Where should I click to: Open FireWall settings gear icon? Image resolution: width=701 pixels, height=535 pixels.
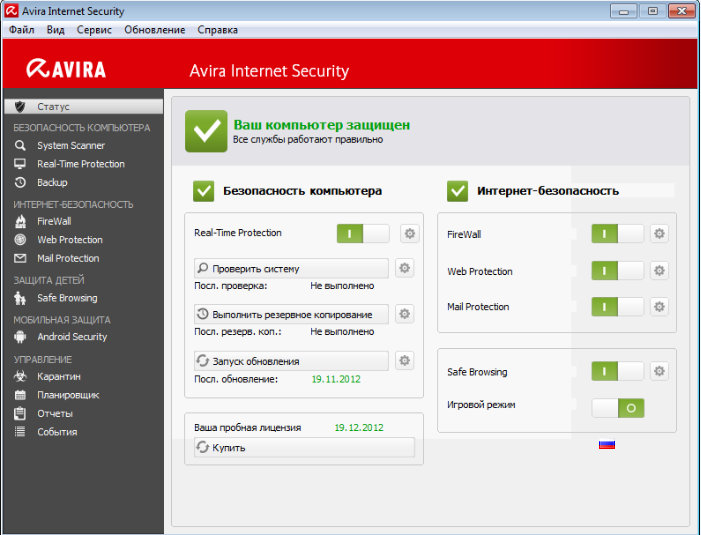(659, 234)
